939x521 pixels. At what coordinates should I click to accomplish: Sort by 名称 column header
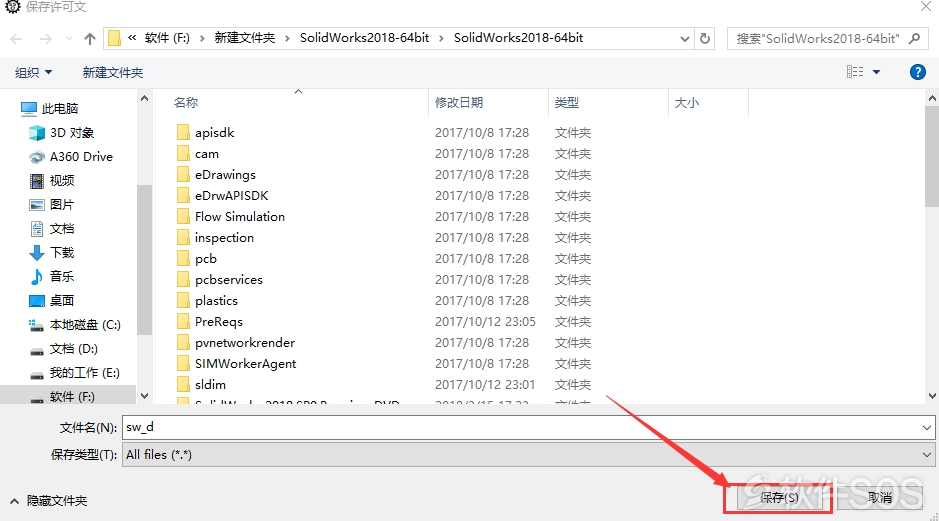coord(186,102)
